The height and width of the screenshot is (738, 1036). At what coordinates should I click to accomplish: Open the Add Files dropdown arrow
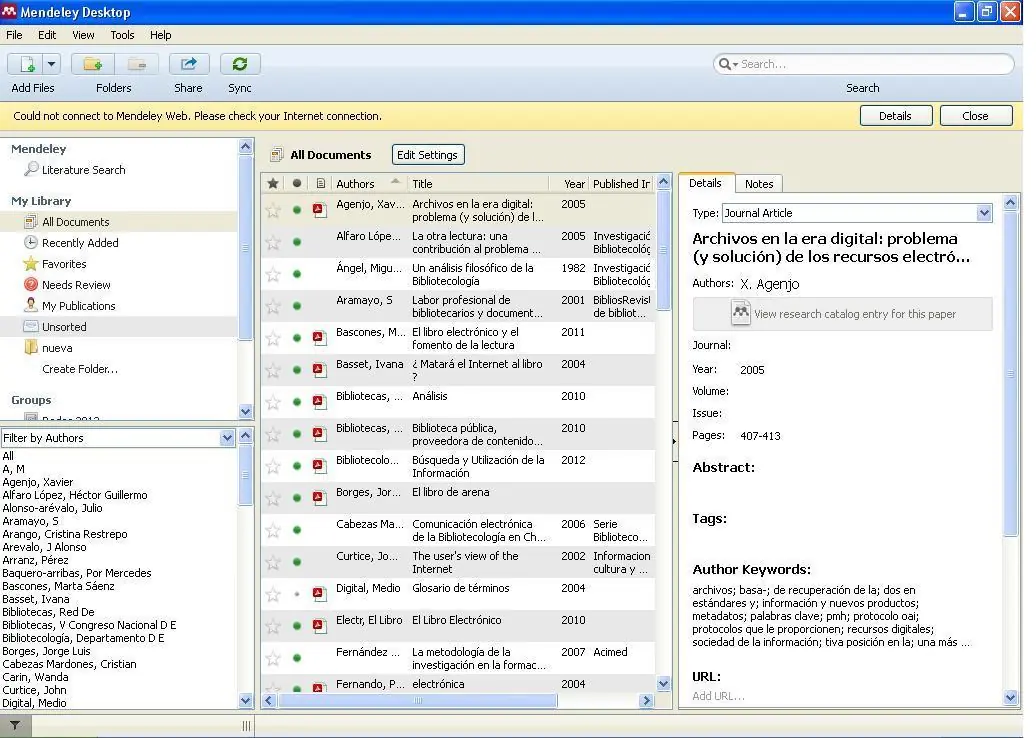point(52,64)
